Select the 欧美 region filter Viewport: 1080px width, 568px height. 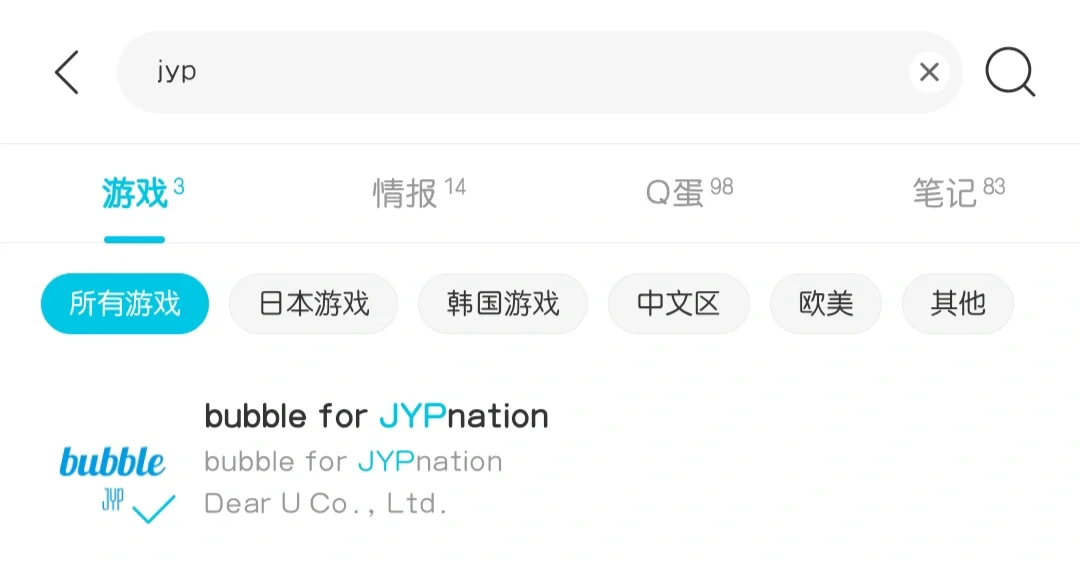pos(826,303)
